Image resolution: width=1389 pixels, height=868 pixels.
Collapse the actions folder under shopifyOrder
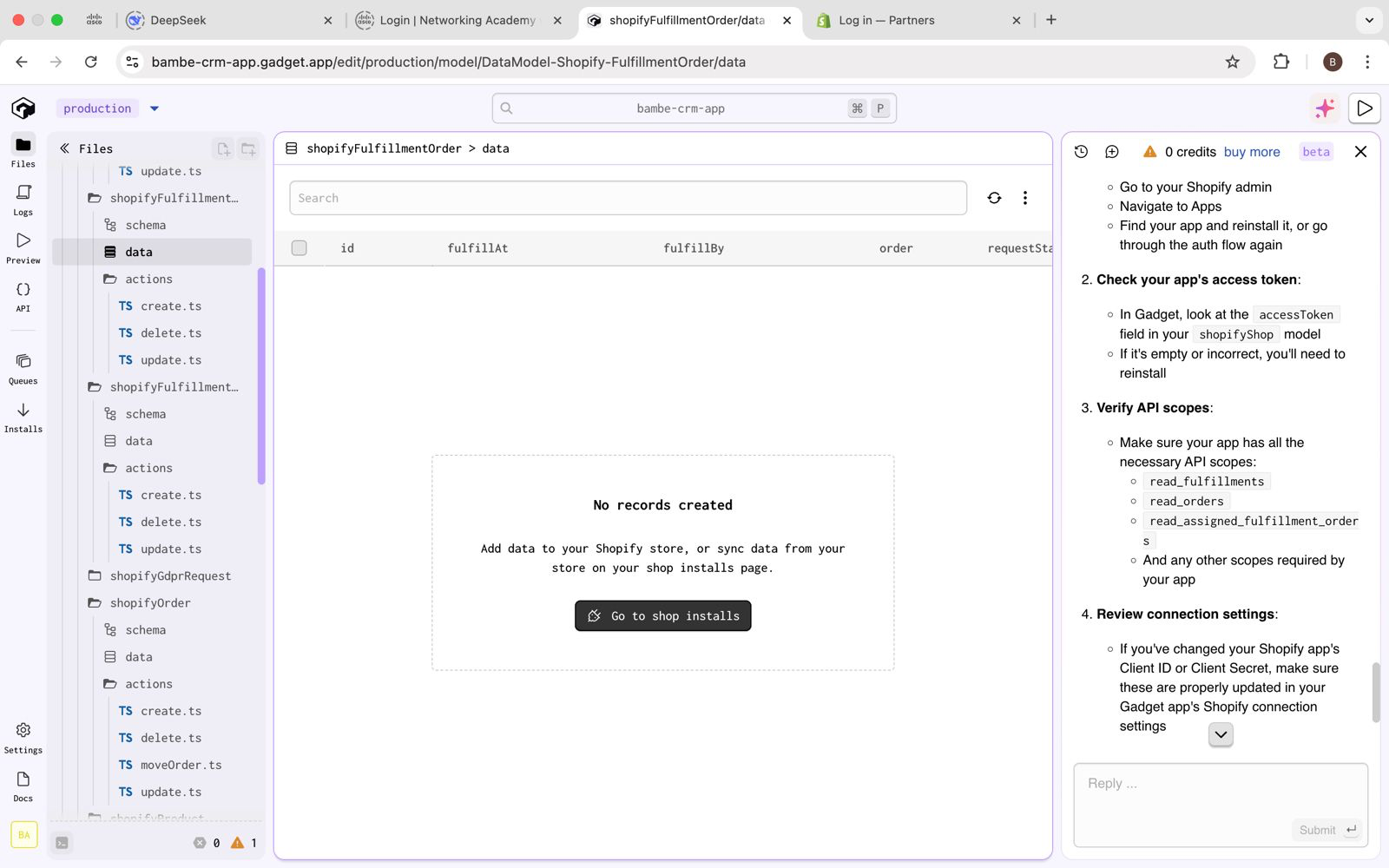[x=139, y=684]
